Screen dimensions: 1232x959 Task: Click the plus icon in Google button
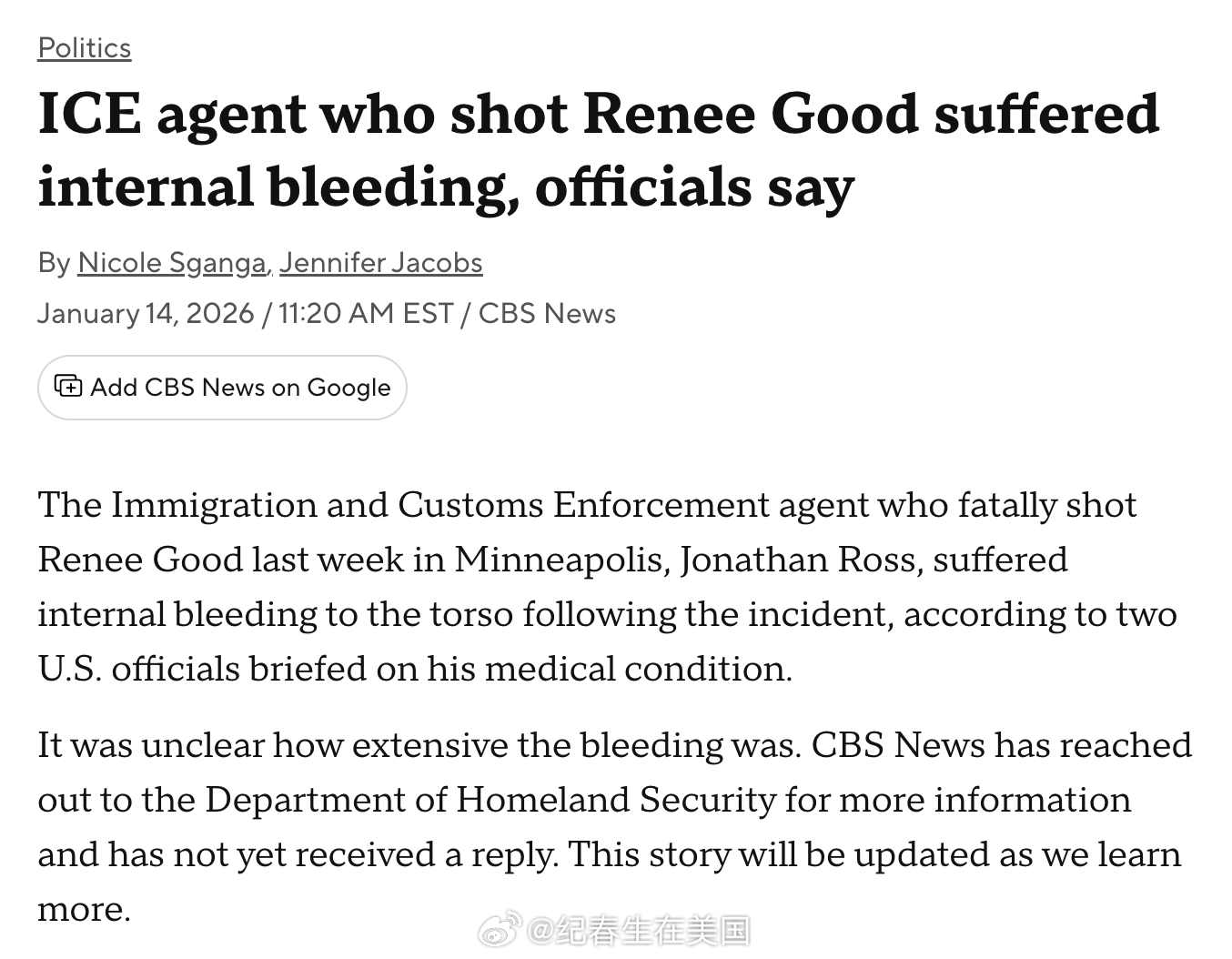[68, 387]
